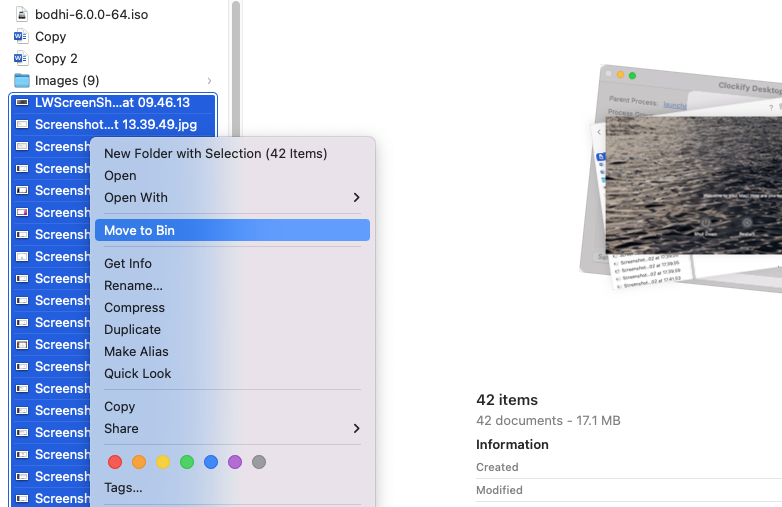Open Quick Look from menu
This screenshot has height=507, width=782.
138,373
